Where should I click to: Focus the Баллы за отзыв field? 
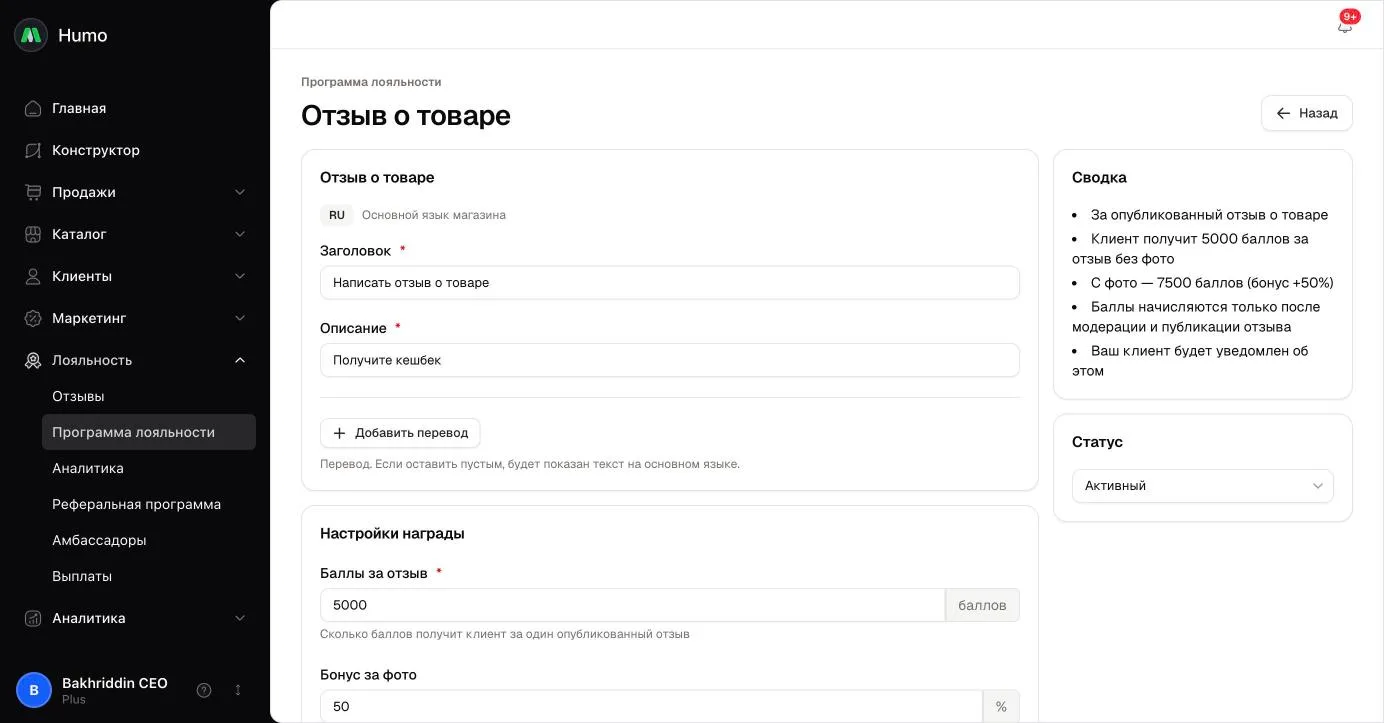(632, 605)
